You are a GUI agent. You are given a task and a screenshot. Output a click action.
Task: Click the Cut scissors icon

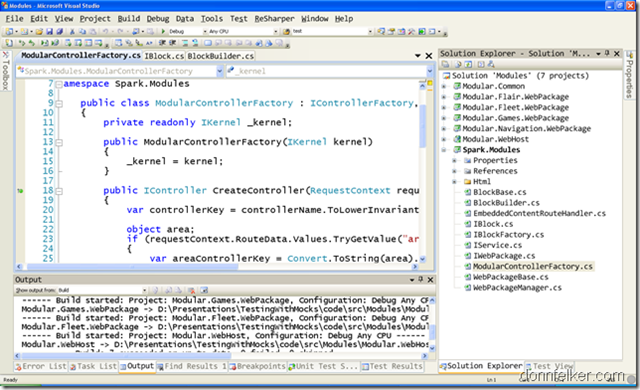pos(72,31)
